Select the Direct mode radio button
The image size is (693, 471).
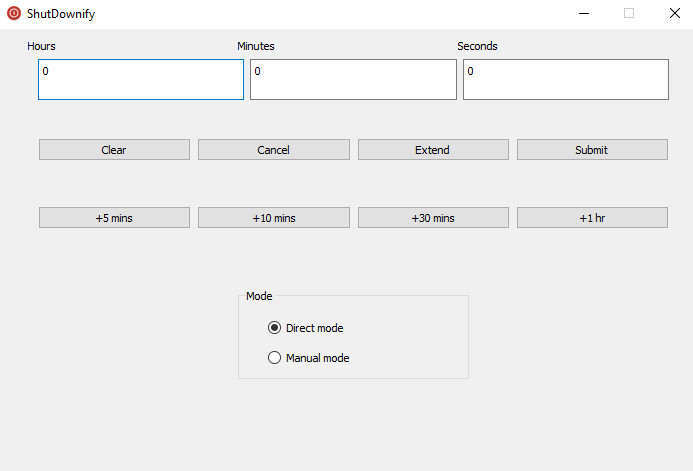(x=274, y=328)
